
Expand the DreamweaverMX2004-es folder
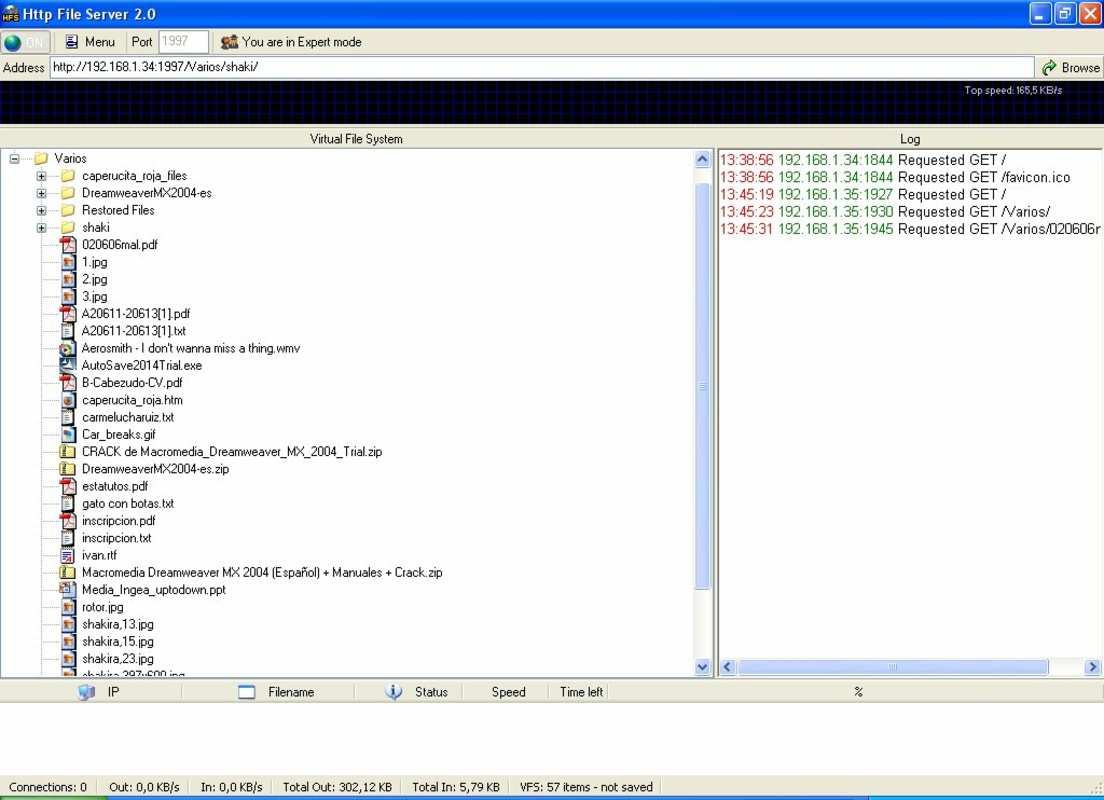[42, 193]
